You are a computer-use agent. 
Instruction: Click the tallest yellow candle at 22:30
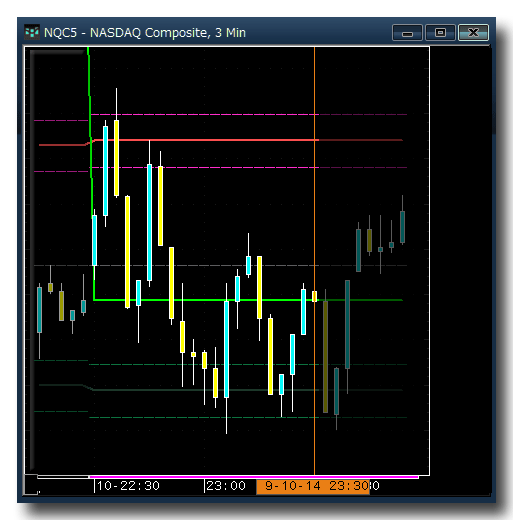[x=127, y=252]
